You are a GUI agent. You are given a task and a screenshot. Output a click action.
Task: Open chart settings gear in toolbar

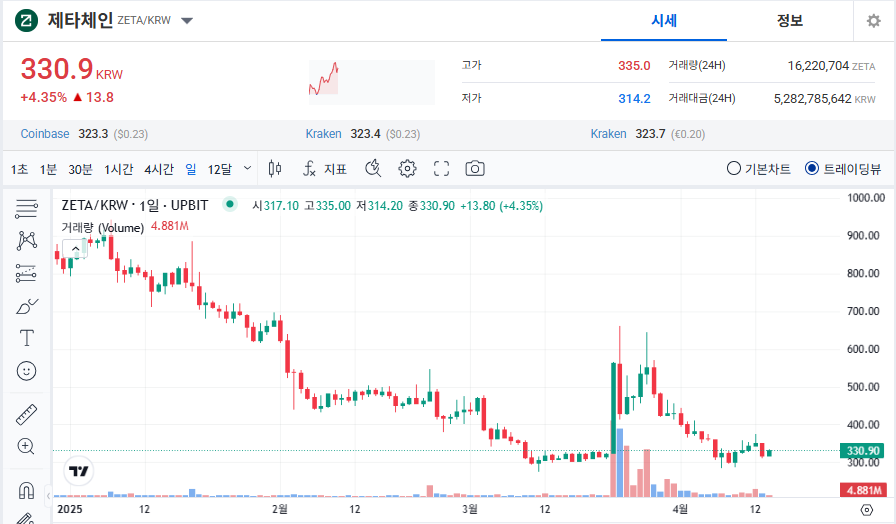(x=407, y=169)
